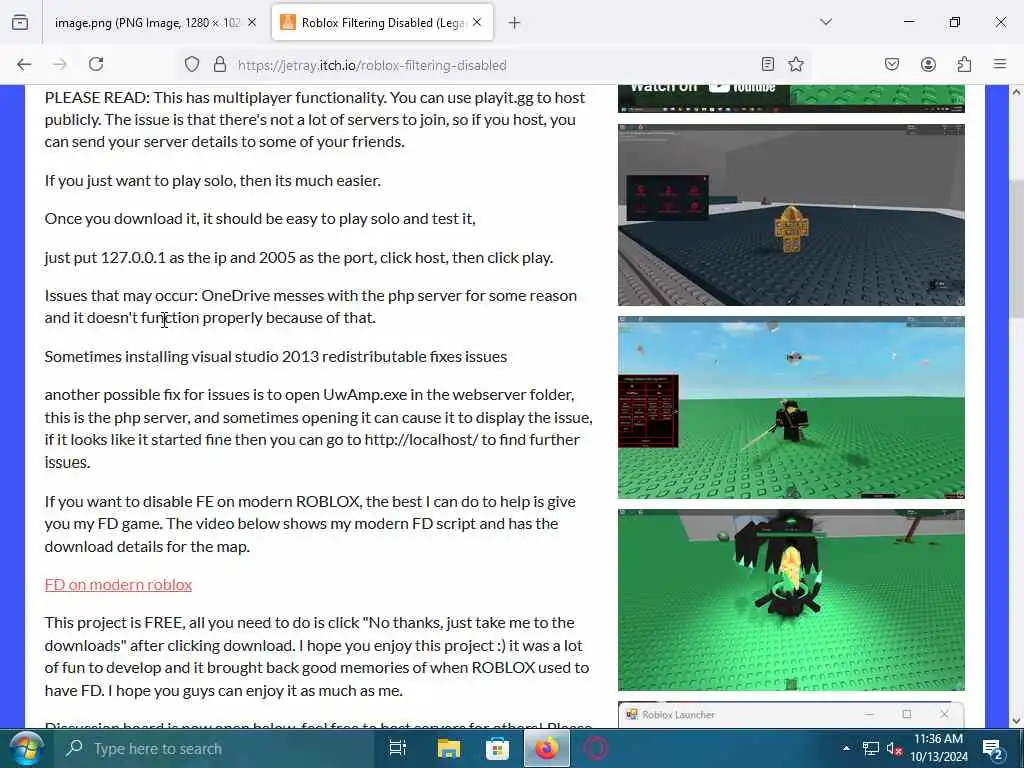1024x768 pixels.
Task: Open Microsoft Store from taskbar
Action: (x=498, y=748)
